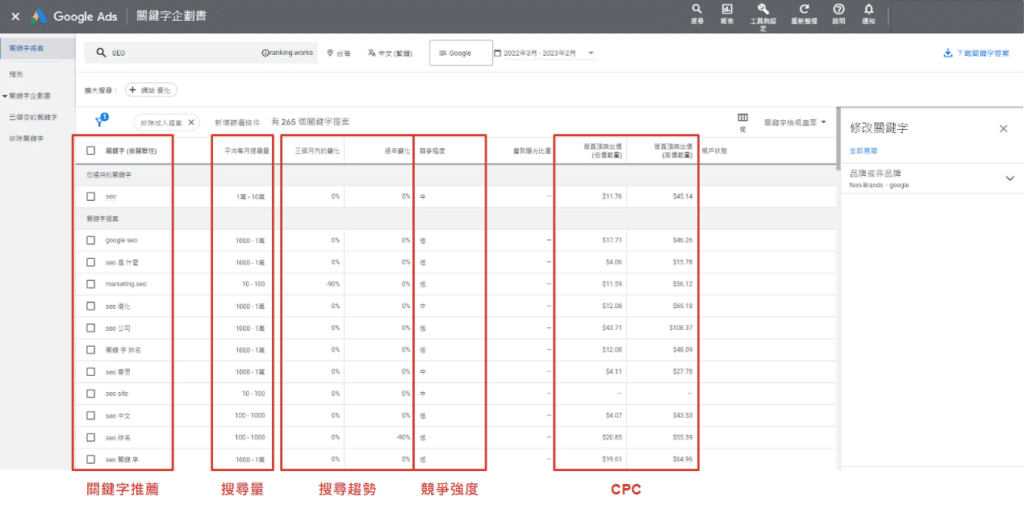Select 預測 (Forecast) in the sidebar
The height and width of the screenshot is (509, 1024).
click(16, 75)
